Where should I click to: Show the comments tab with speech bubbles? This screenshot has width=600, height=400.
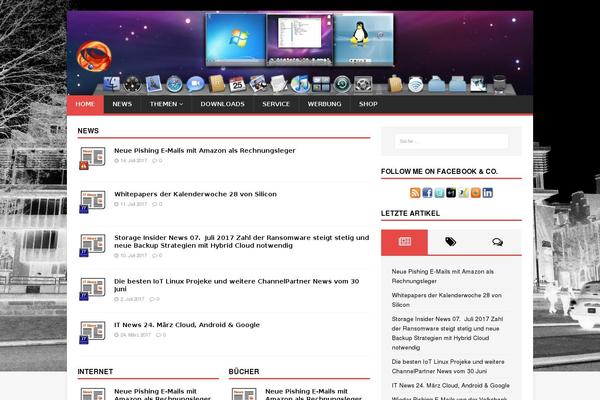pos(497,242)
